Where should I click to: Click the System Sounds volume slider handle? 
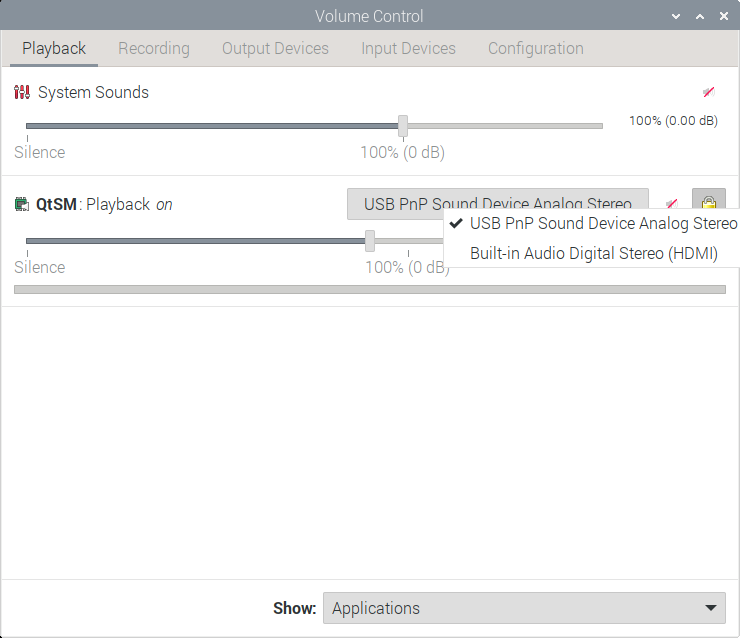403,126
